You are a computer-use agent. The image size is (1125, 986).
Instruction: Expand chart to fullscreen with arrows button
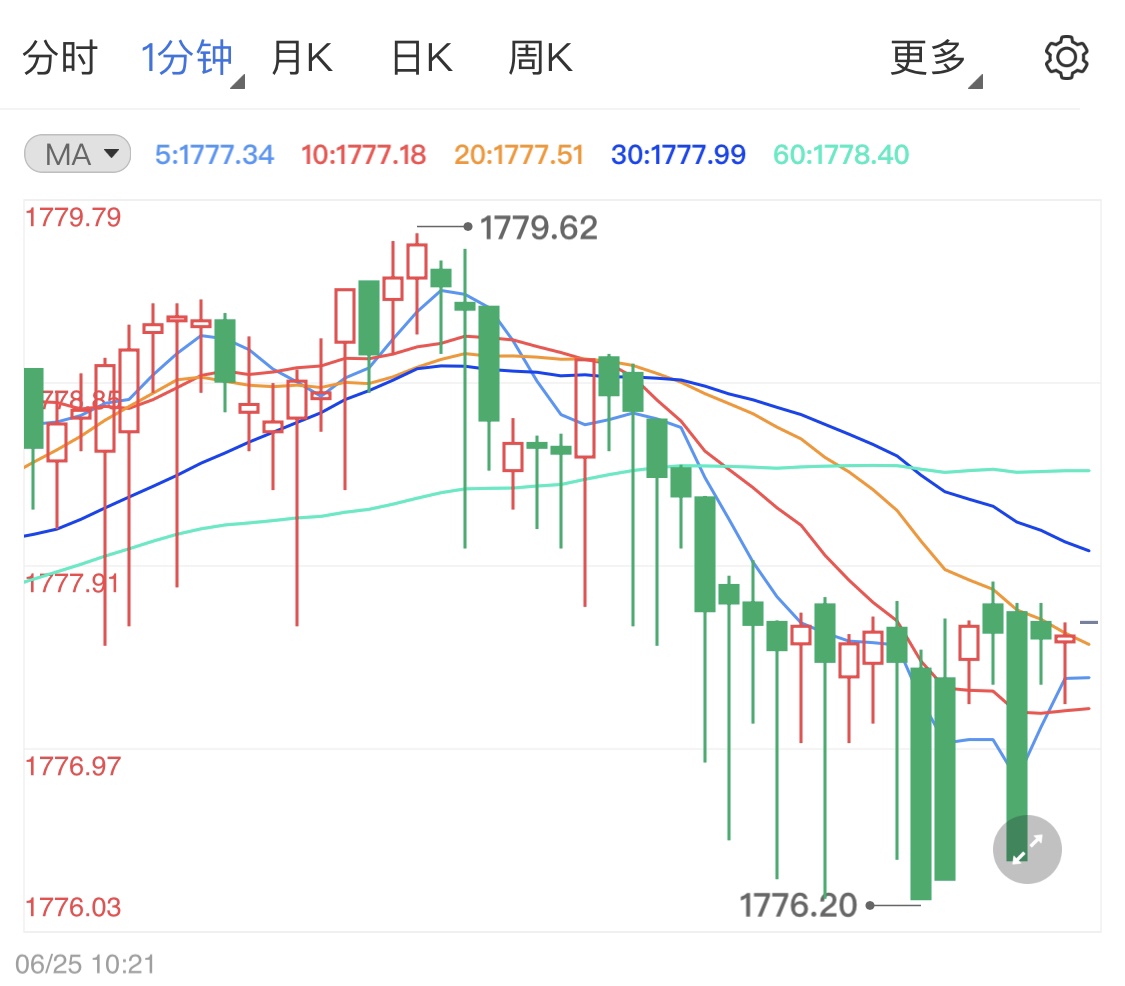tap(1027, 849)
